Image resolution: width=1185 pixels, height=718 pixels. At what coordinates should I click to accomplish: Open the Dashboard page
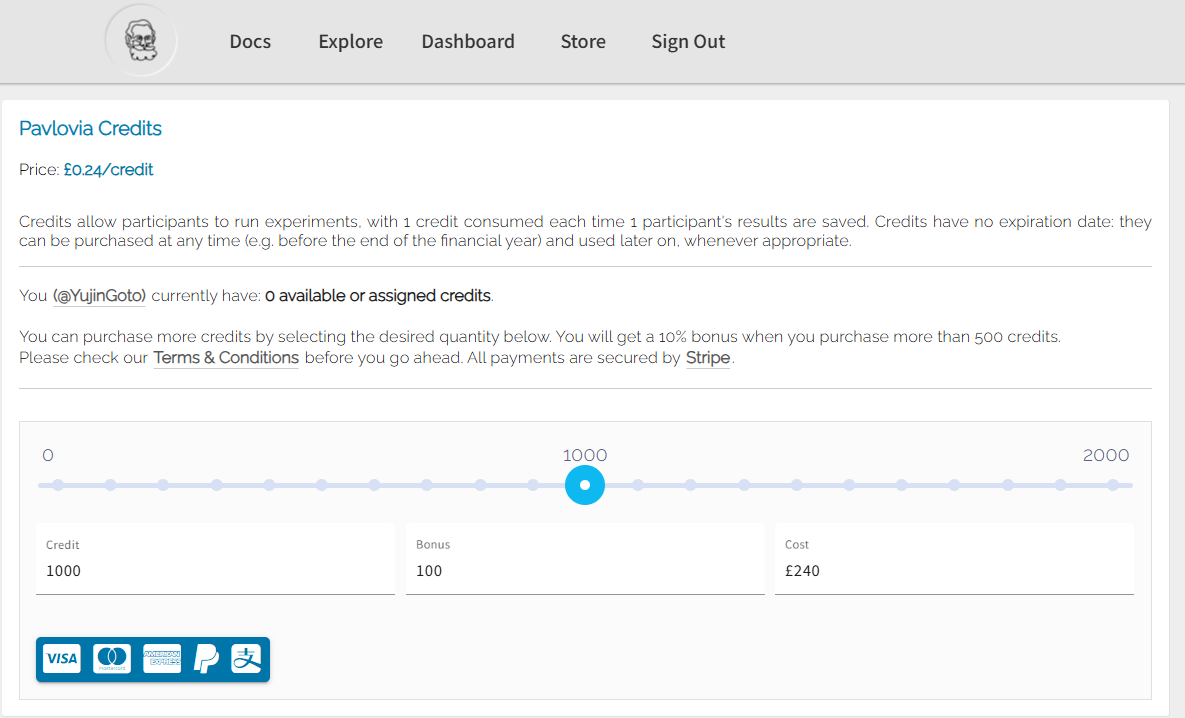click(x=468, y=42)
